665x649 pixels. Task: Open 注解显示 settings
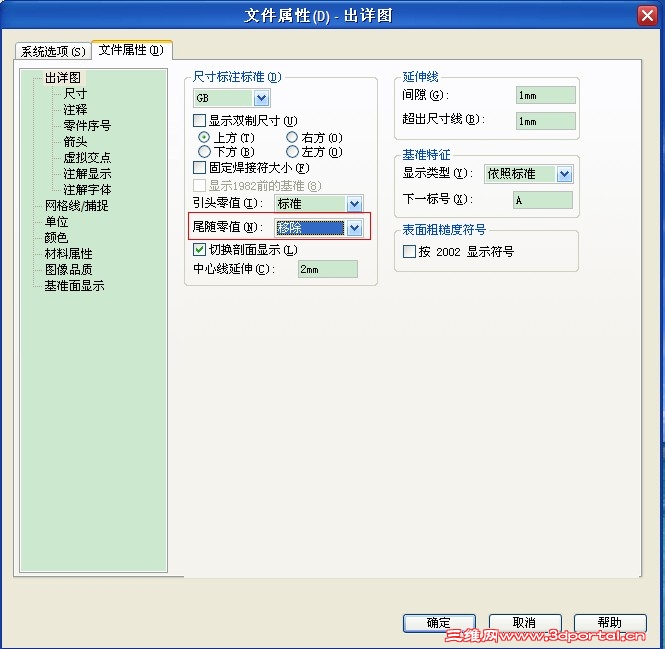point(87,173)
